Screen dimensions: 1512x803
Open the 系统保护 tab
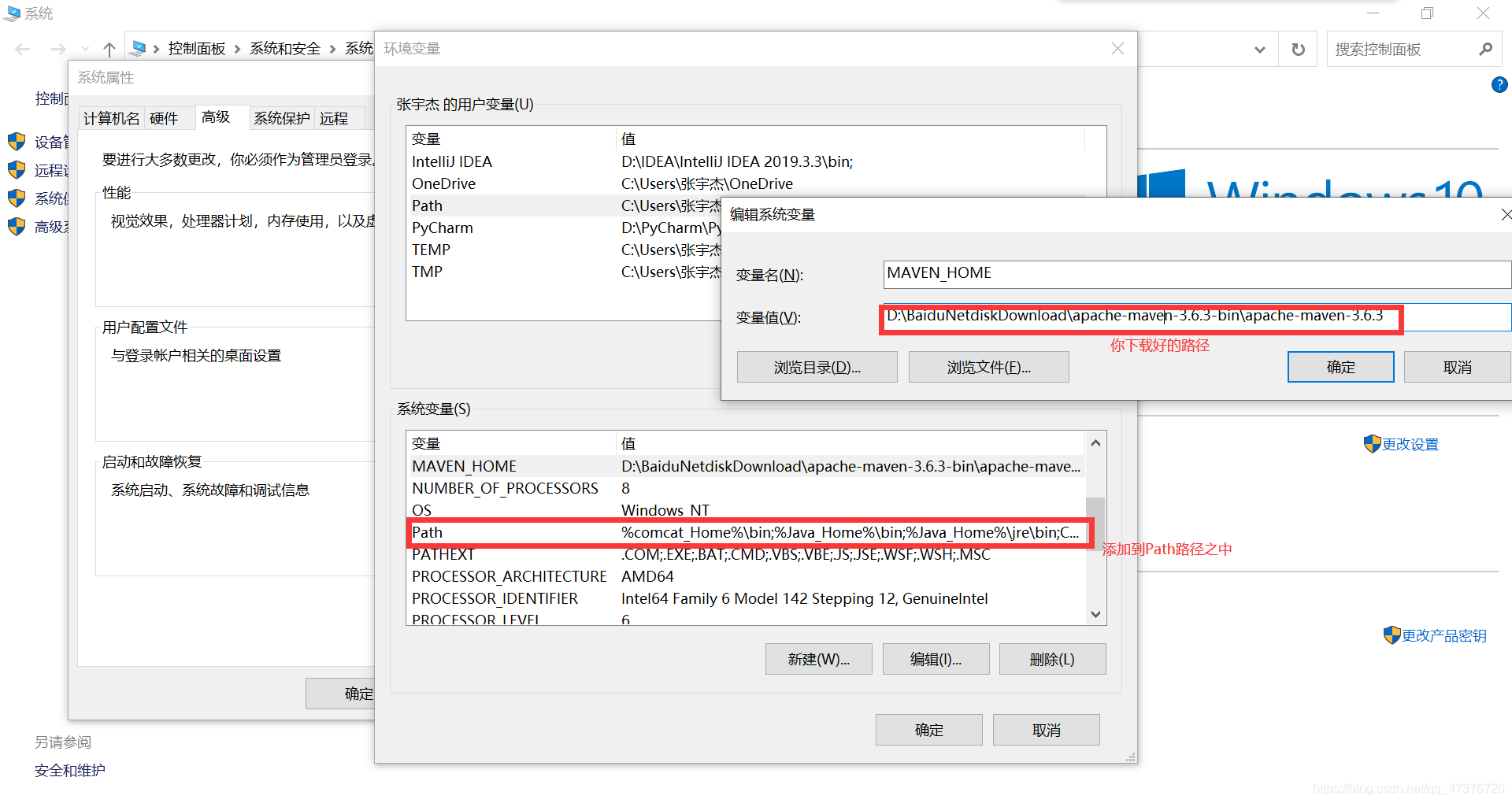coord(282,118)
